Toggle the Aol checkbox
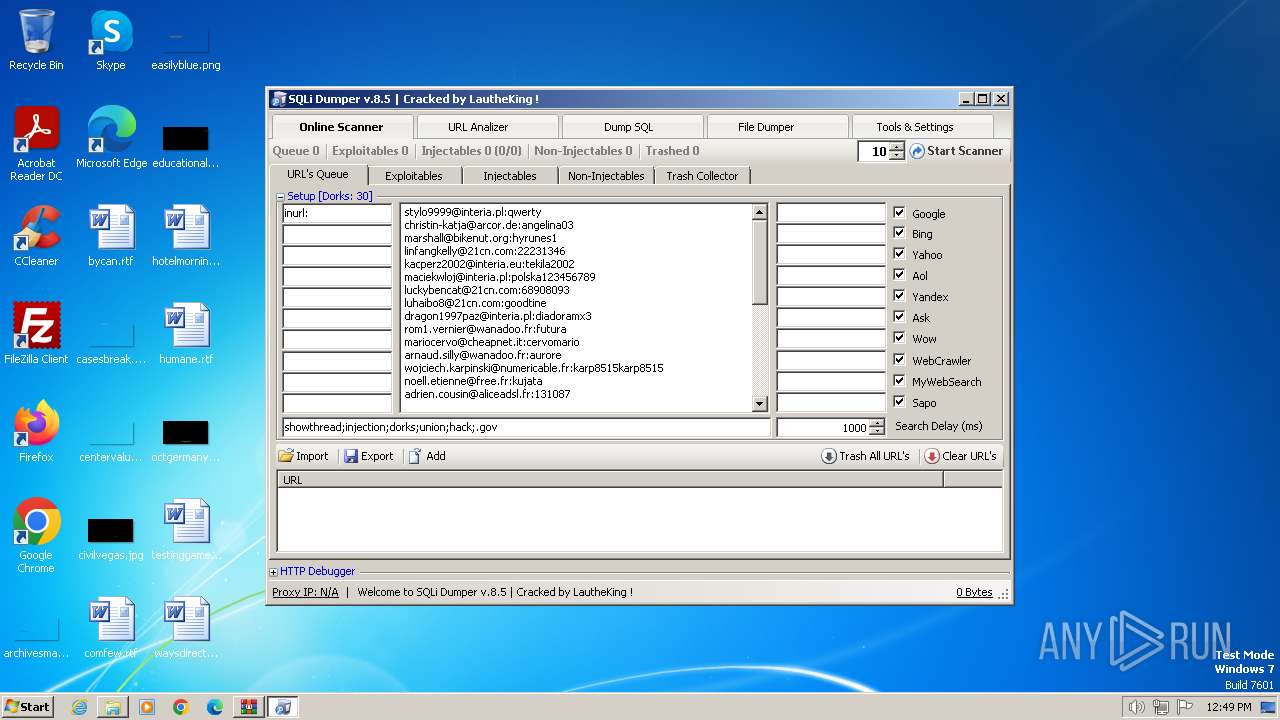Screen dimensions: 1280x720 [x=899, y=275]
